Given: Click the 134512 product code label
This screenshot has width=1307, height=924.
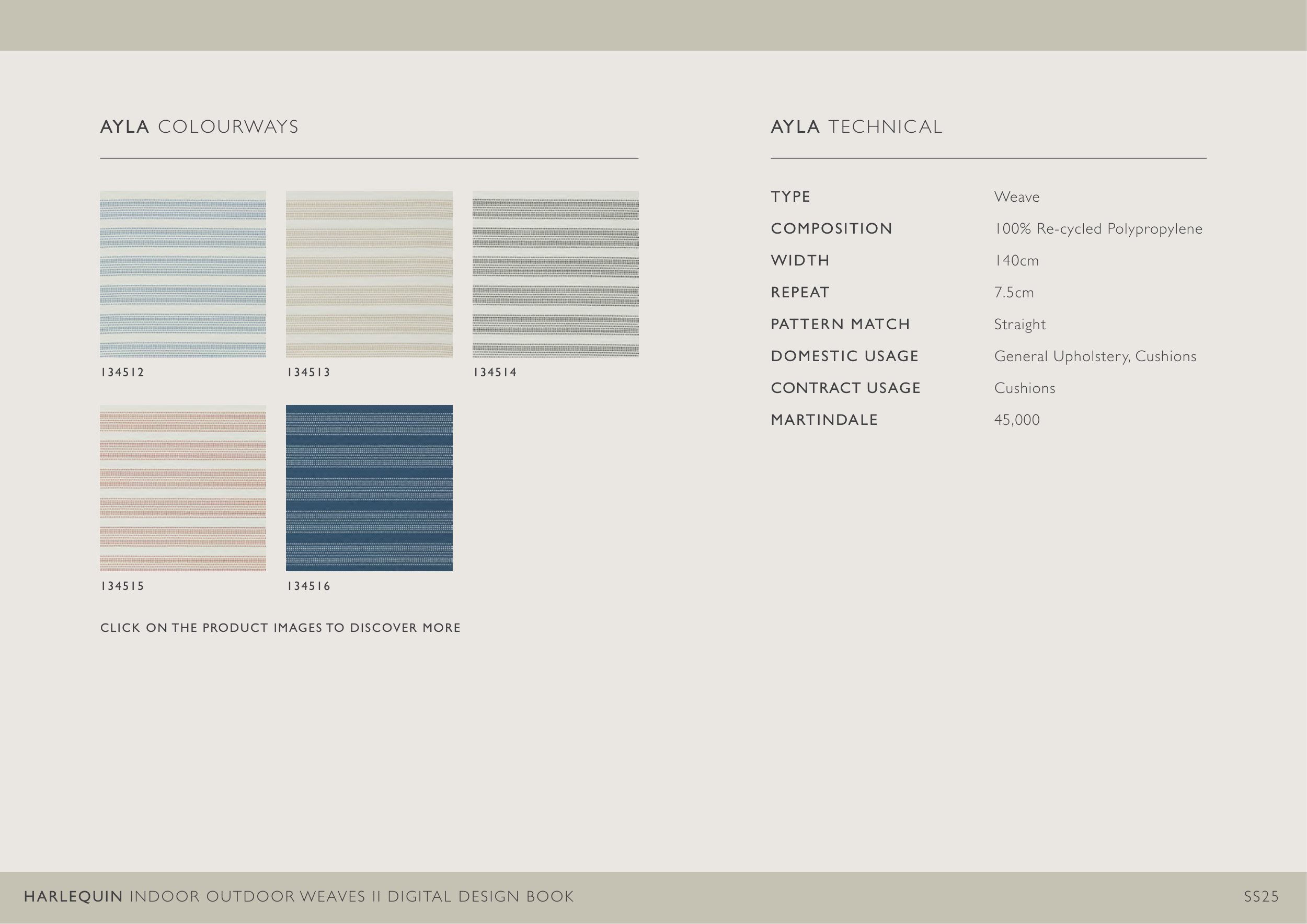Looking at the screenshot, I should point(122,373).
